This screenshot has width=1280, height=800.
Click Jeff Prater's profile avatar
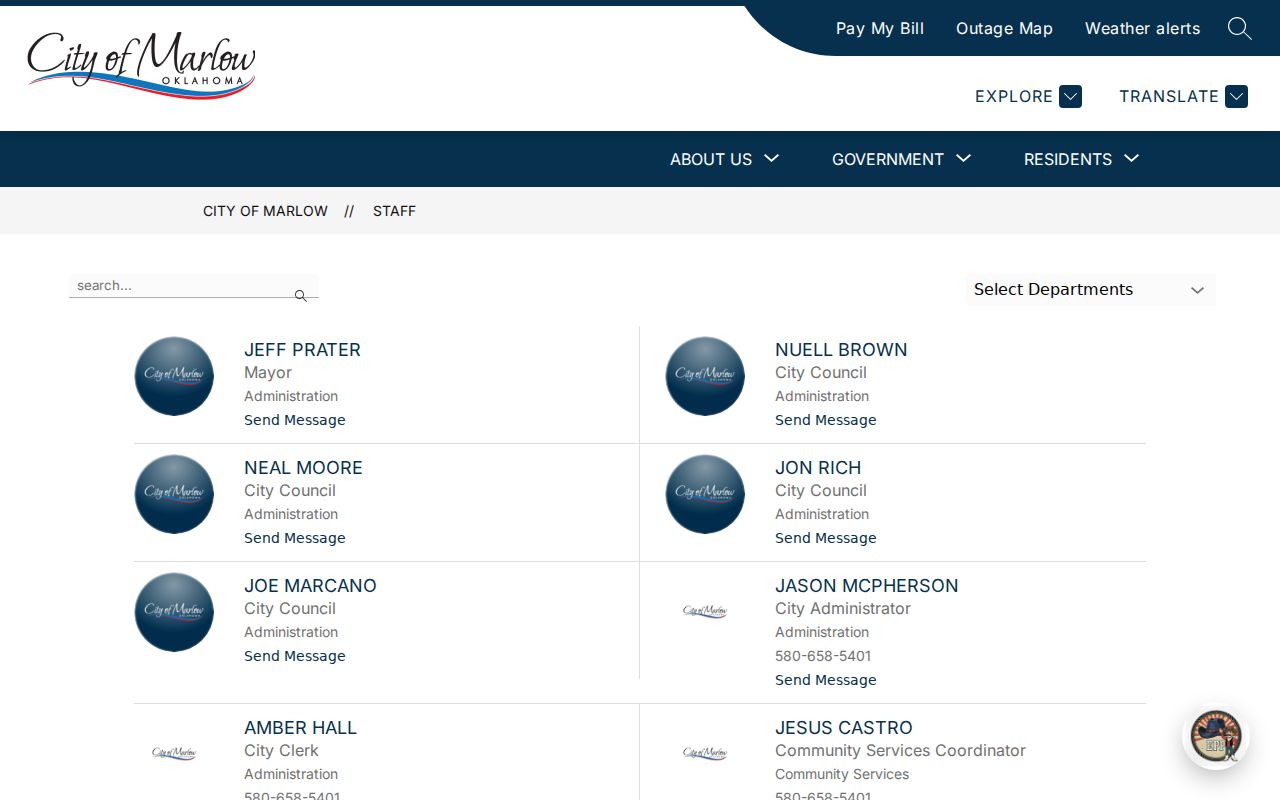174,376
